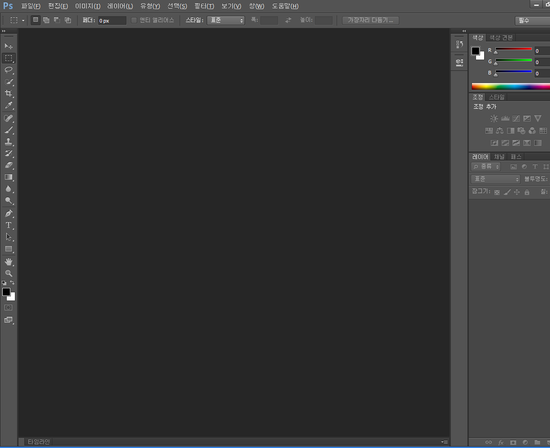Select the Path Selection tool
The width and height of the screenshot is (550, 448).
(8, 237)
